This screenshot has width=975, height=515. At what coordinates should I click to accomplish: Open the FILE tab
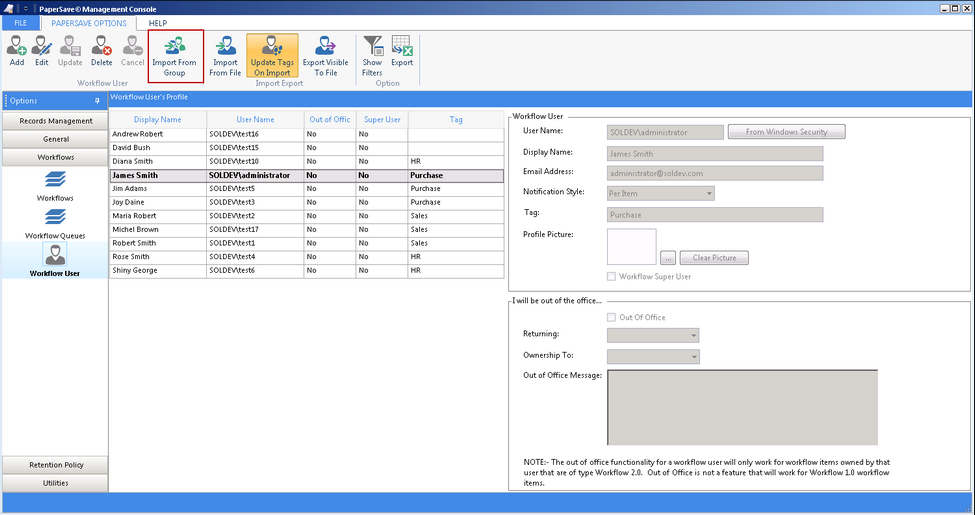[21, 23]
